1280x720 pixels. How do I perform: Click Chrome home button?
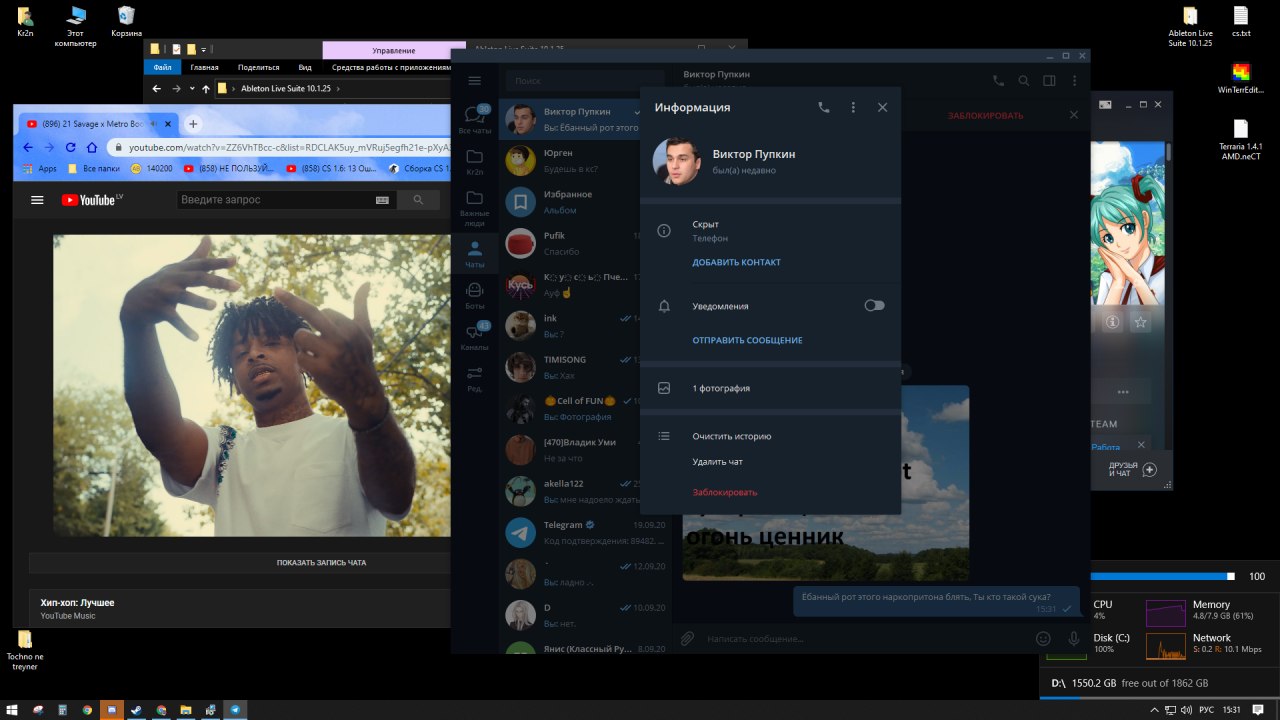click(x=91, y=147)
